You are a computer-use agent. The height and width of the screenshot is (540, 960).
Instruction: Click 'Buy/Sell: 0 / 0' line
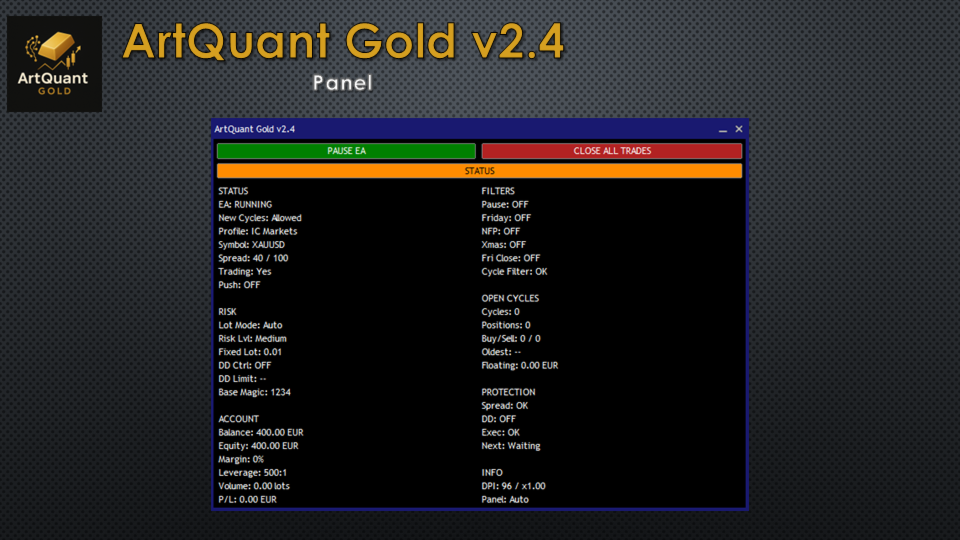(511, 339)
